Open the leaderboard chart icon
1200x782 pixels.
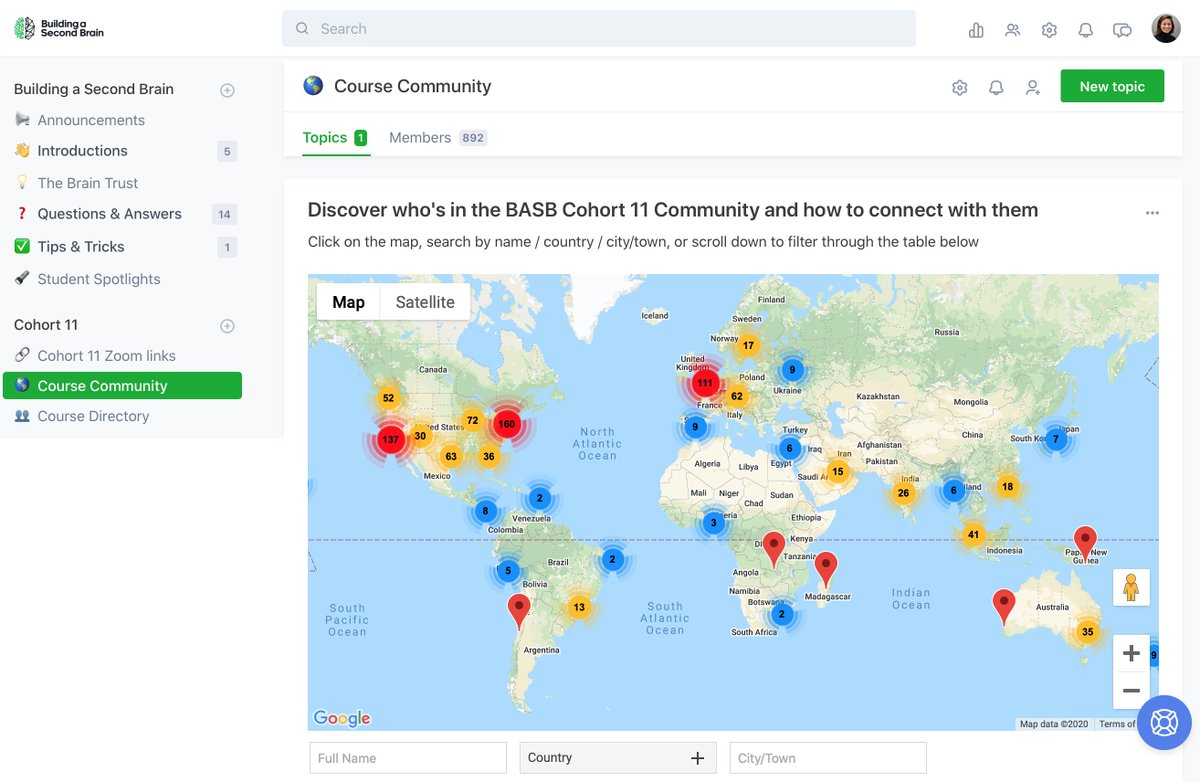tap(976, 30)
